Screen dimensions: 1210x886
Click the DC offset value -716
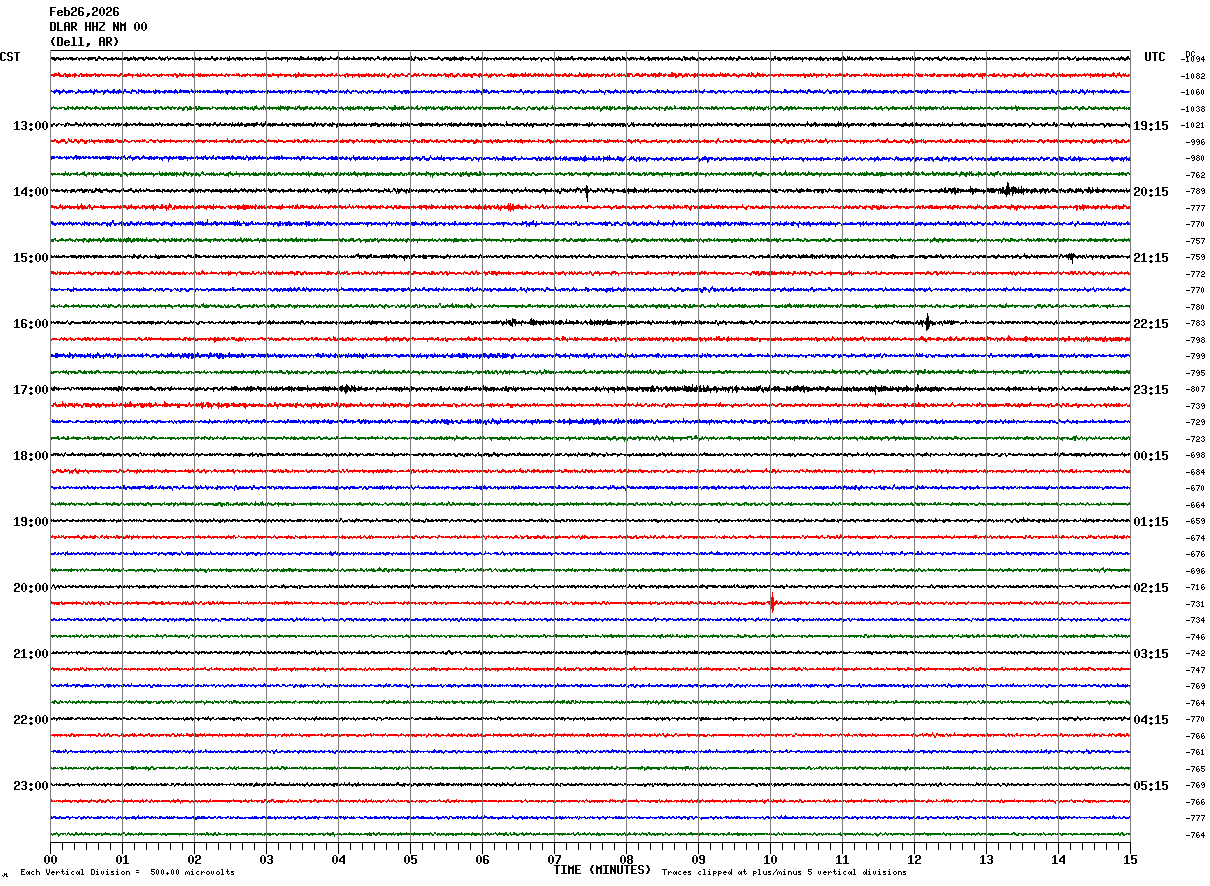[1195, 587]
